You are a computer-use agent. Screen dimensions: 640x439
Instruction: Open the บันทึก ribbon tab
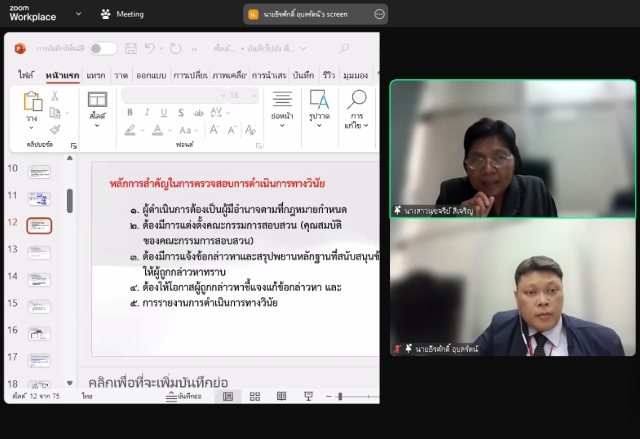[303, 75]
